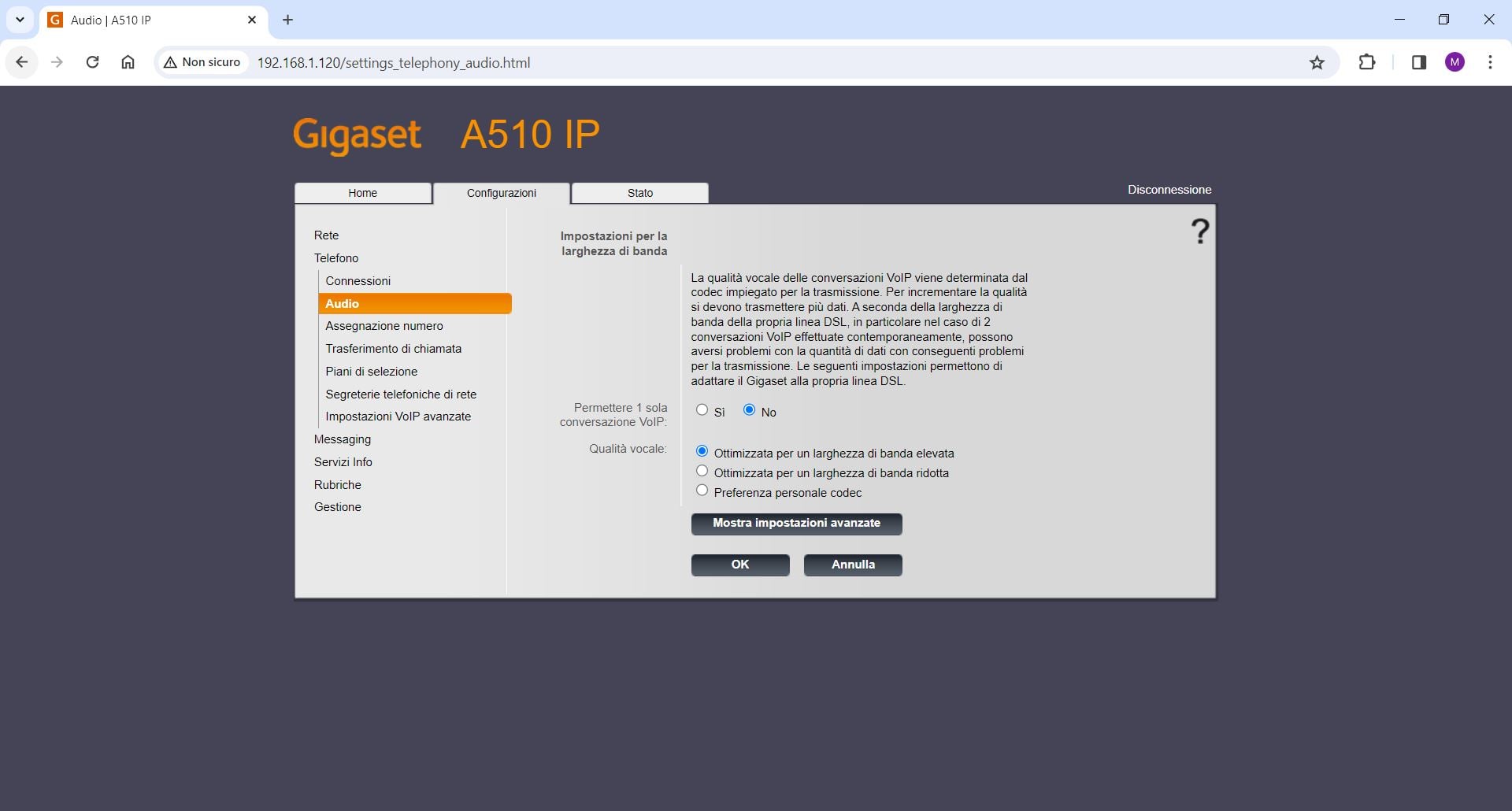Toggle the browser side panel icon
The width and height of the screenshot is (1512, 811).
1419,62
